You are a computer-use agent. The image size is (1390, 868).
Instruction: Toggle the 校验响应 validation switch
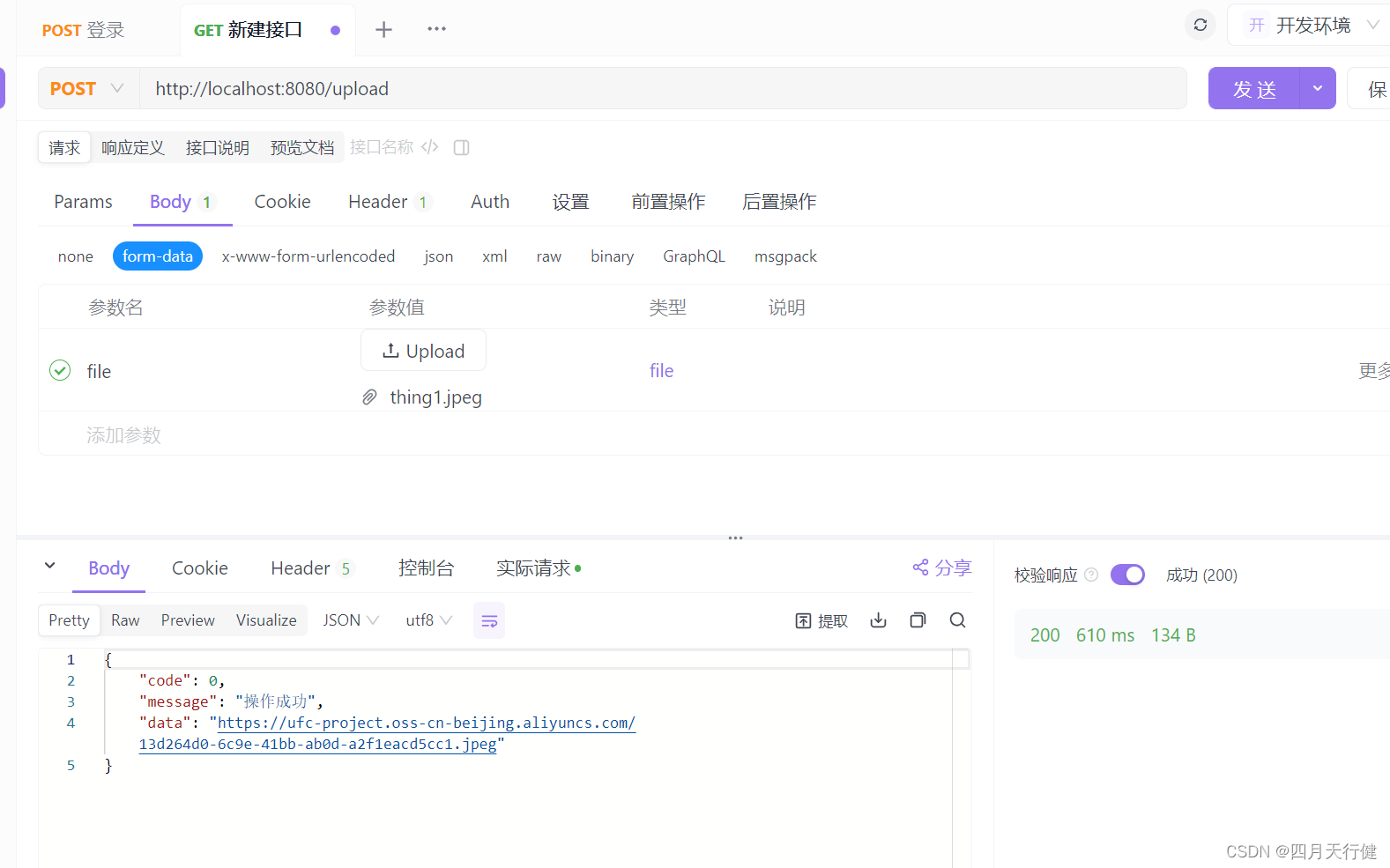click(1127, 575)
